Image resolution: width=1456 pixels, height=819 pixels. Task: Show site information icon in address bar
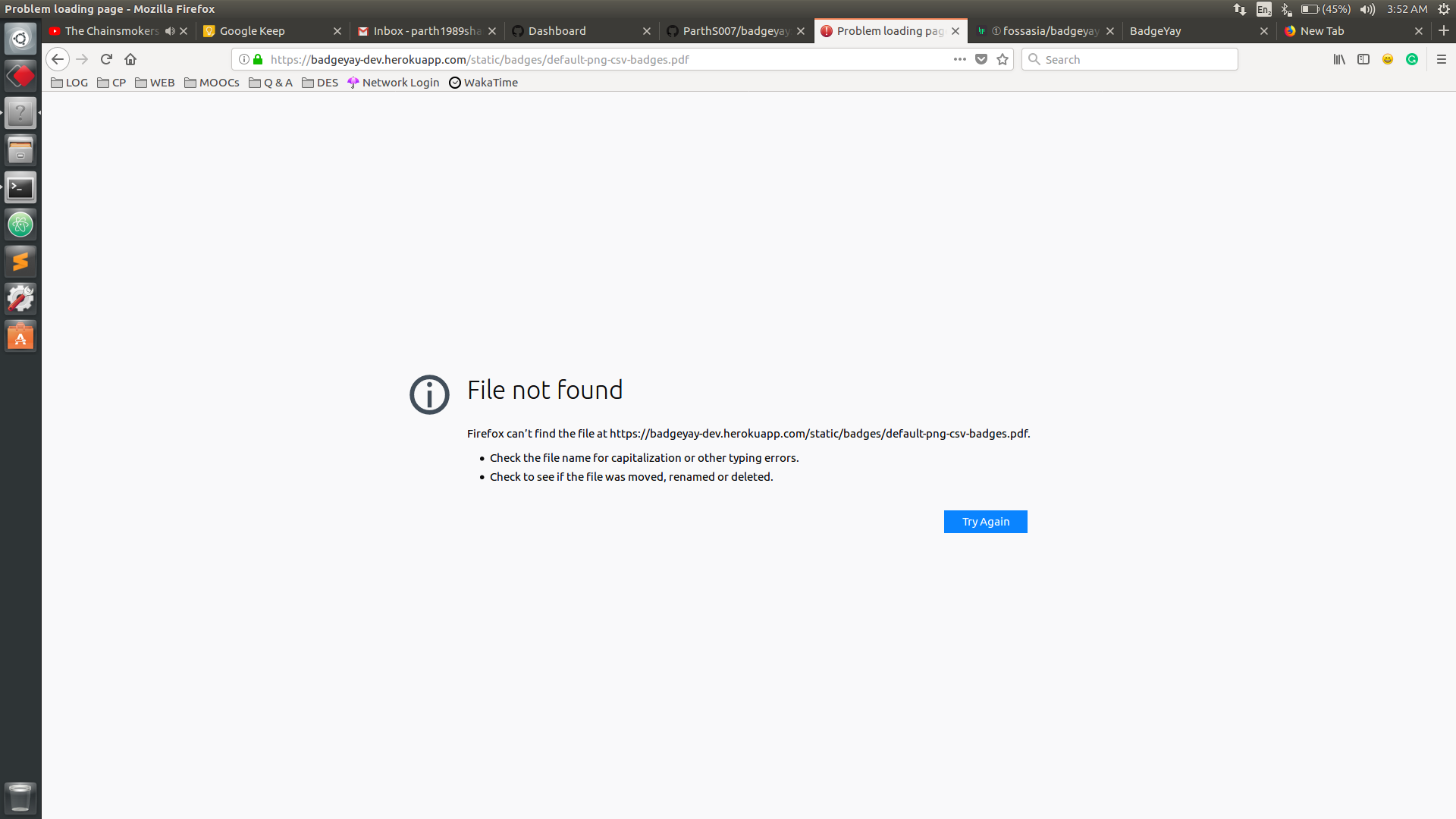(x=243, y=59)
